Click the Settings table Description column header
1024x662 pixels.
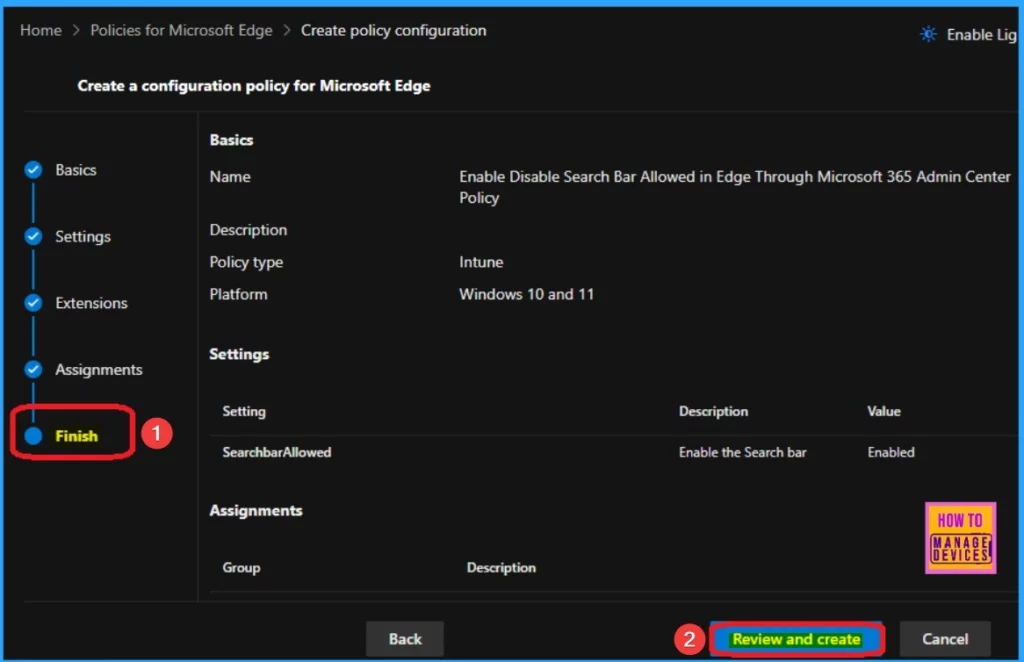(713, 411)
